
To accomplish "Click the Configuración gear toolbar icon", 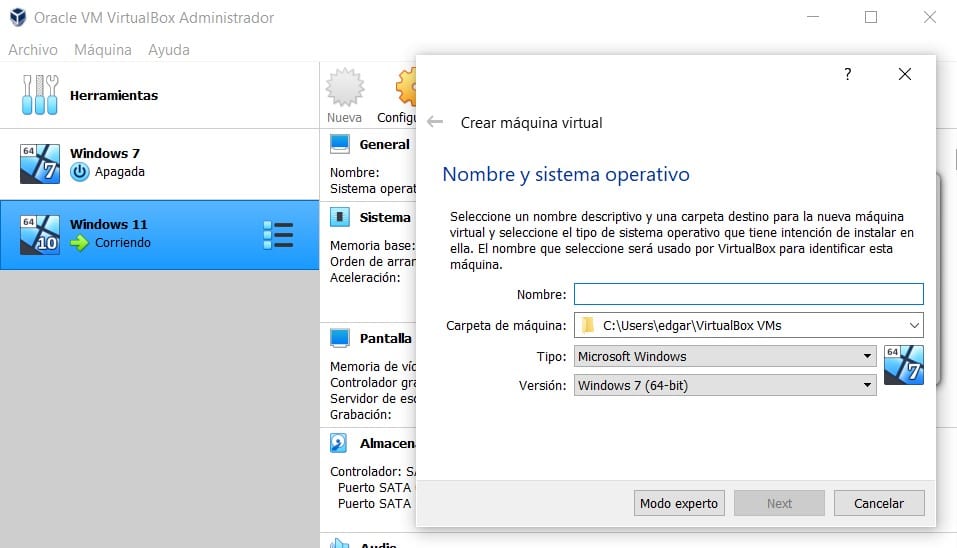I will point(406,87).
